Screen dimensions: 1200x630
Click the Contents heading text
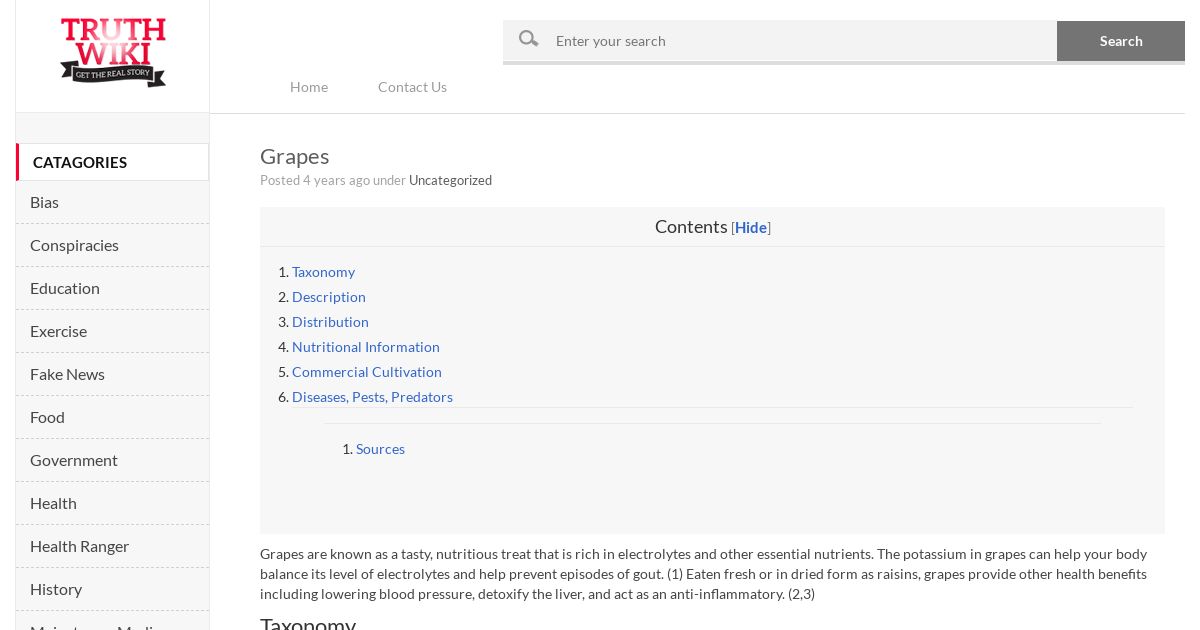(691, 227)
